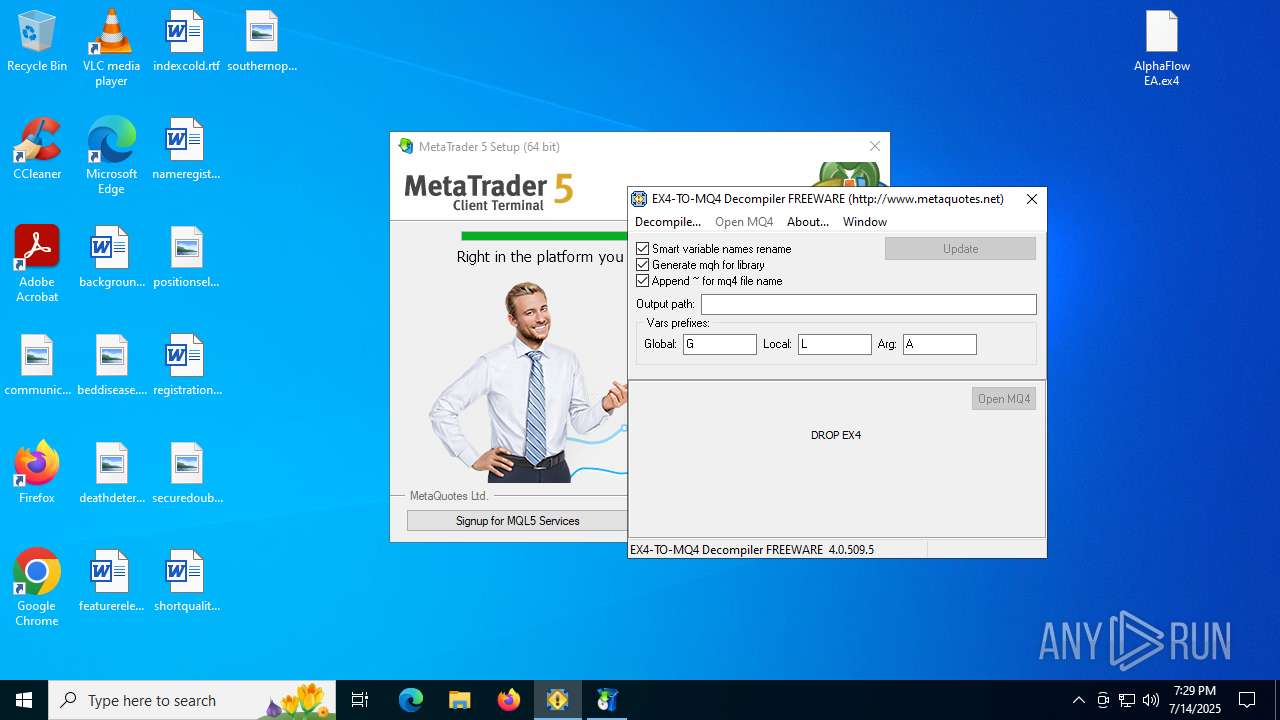Open File Explorer from the taskbar

[459, 700]
